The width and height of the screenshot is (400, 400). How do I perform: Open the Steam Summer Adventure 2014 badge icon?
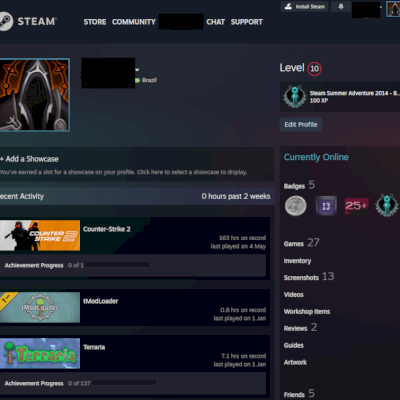(295, 96)
